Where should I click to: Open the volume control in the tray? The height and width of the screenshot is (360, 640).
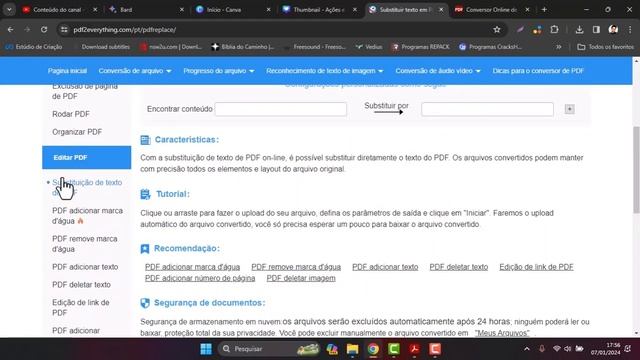pos(567,349)
